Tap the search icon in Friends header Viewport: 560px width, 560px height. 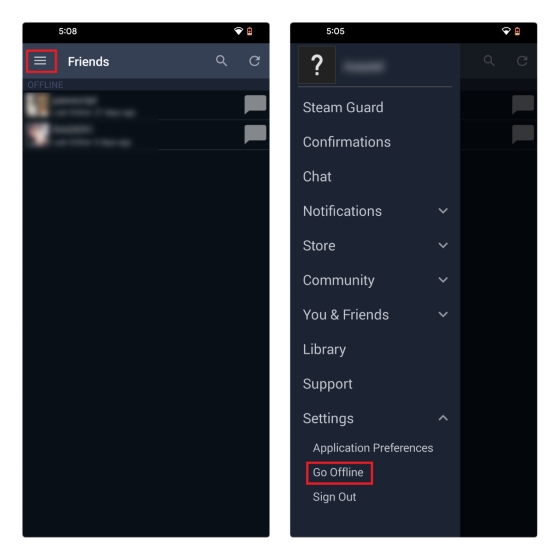[x=221, y=61]
